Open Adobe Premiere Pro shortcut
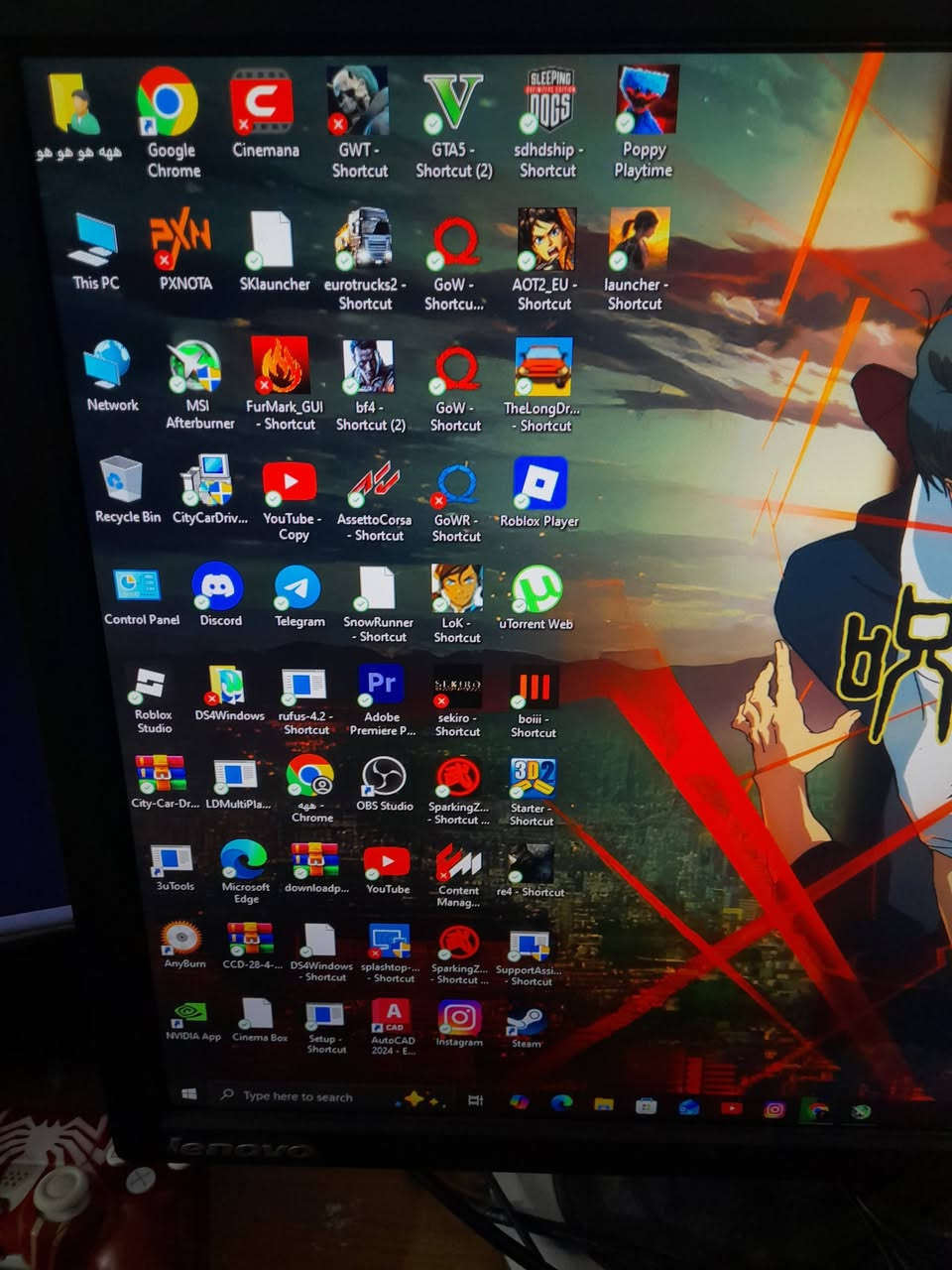 [x=382, y=686]
